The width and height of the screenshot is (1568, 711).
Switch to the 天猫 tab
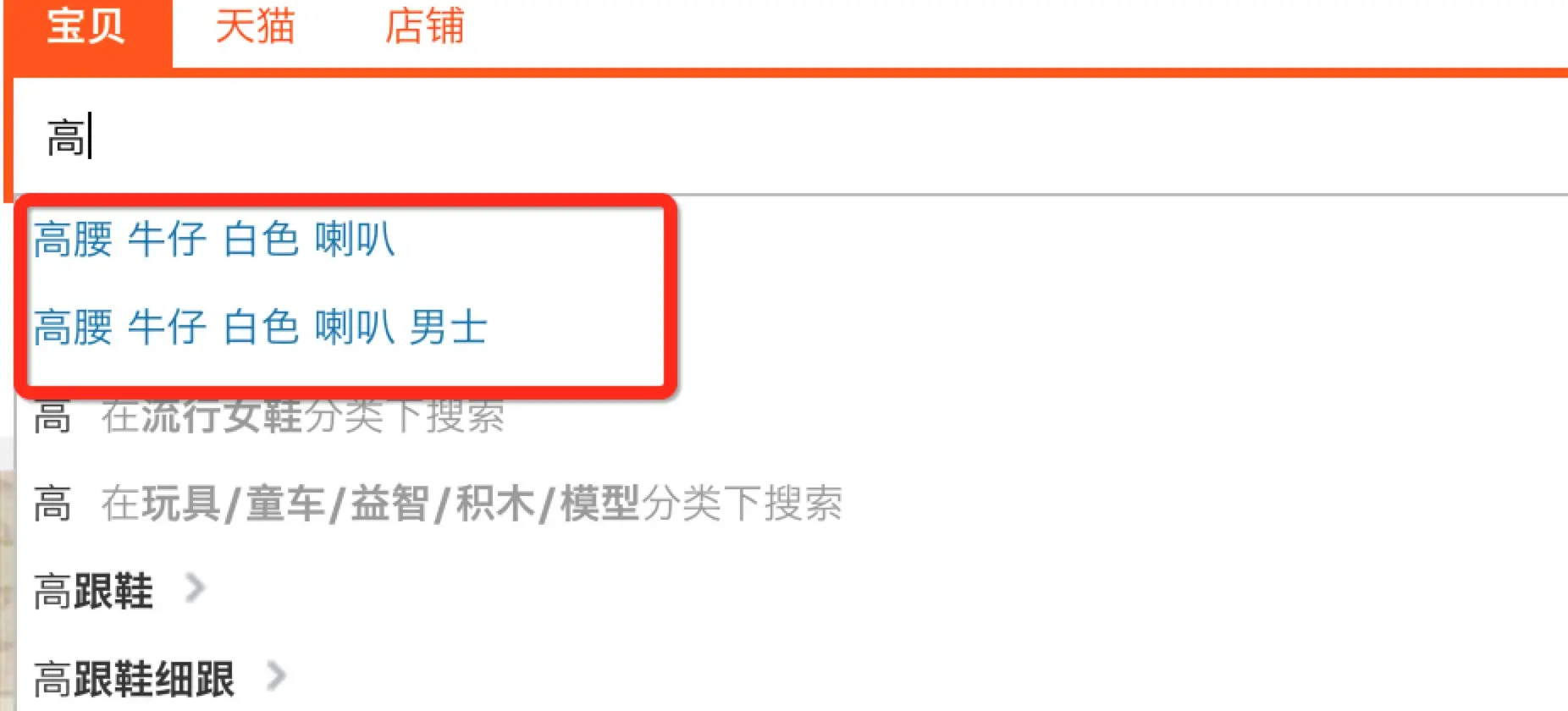click(x=255, y=26)
